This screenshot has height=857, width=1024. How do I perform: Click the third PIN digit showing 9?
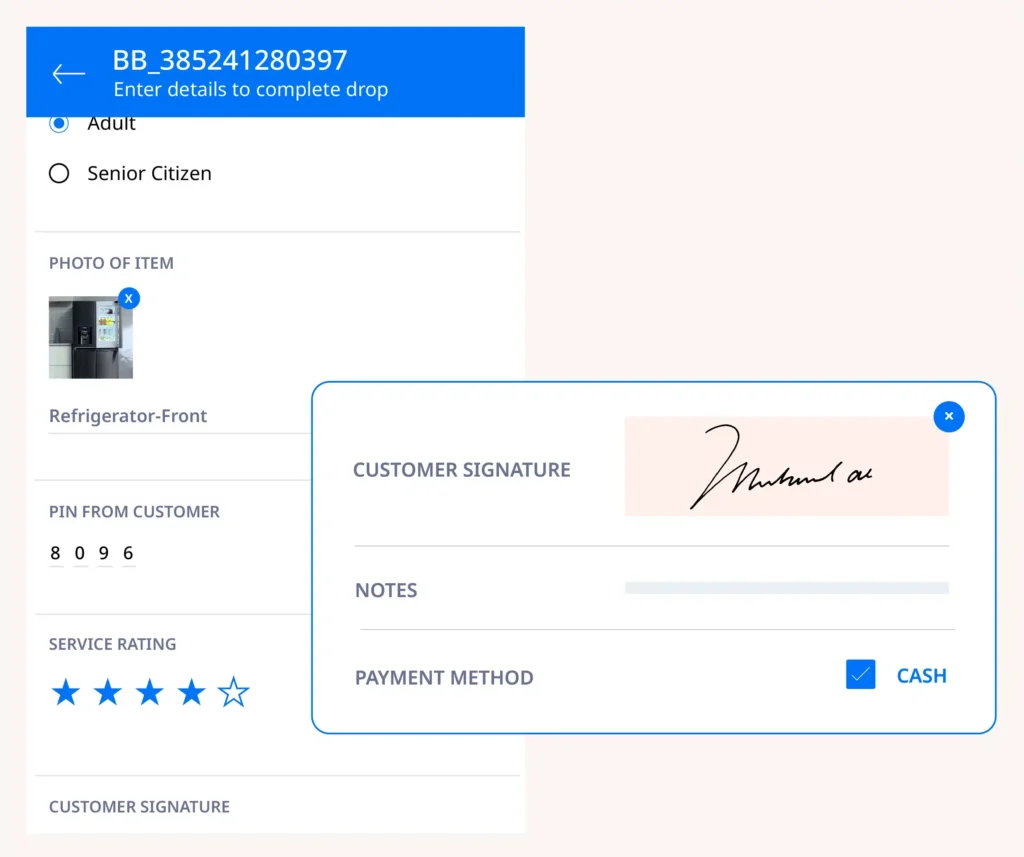pyautogui.click(x=104, y=554)
